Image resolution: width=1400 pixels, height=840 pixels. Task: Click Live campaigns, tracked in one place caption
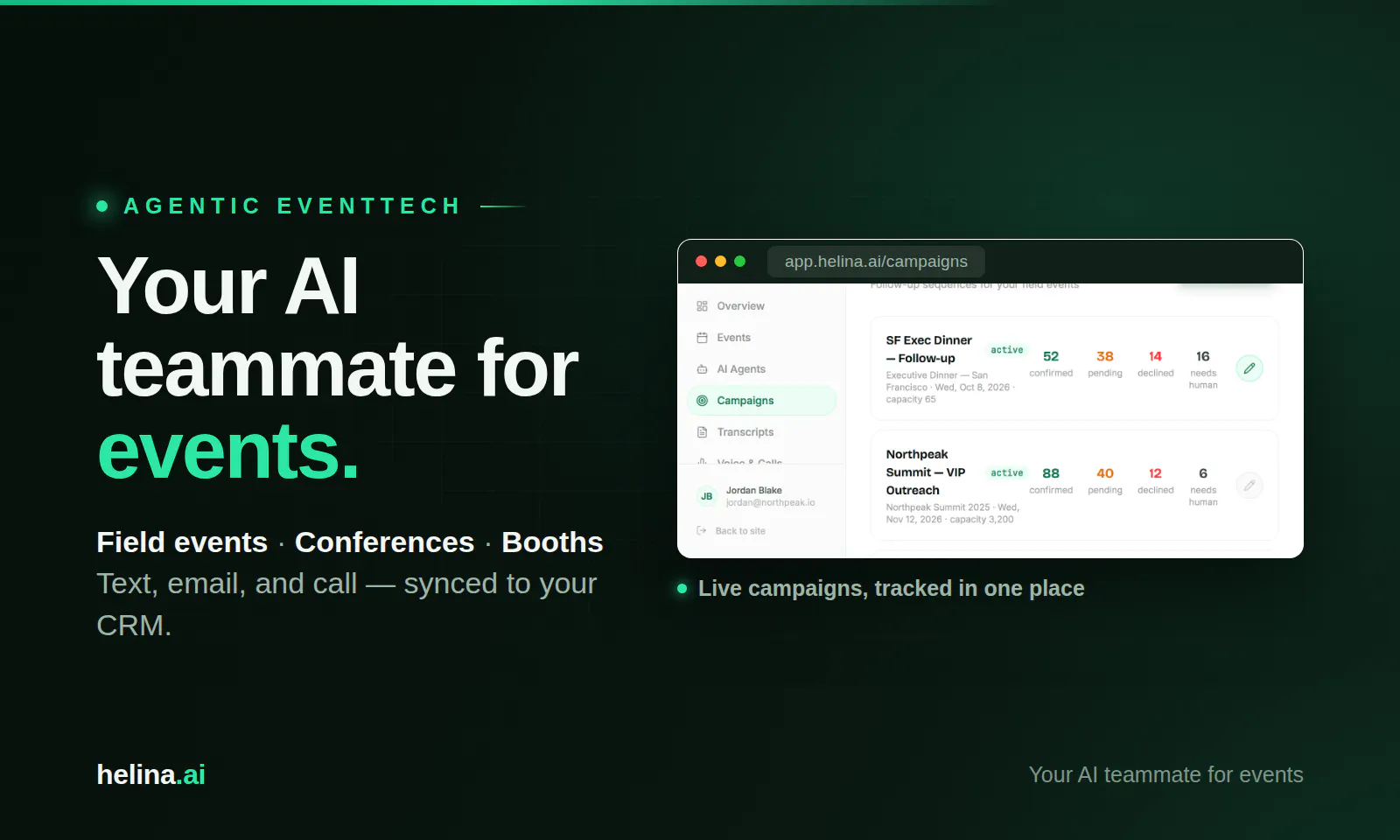[x=891, y=588]
